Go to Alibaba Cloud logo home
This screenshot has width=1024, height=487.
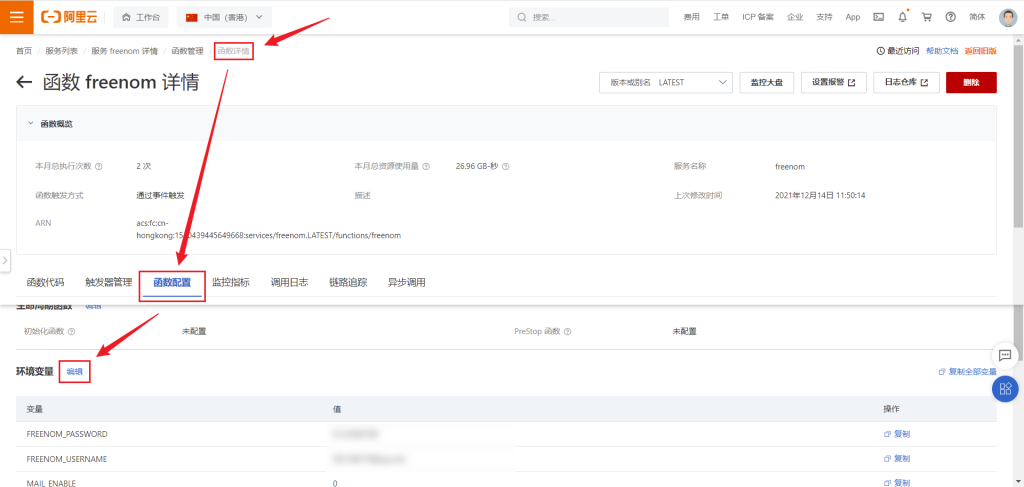69,17
